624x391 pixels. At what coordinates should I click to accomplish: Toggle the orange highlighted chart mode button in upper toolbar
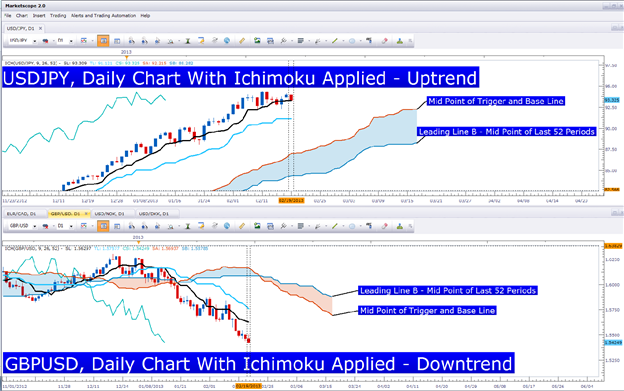pyautogui.click(x=103, y=41)
